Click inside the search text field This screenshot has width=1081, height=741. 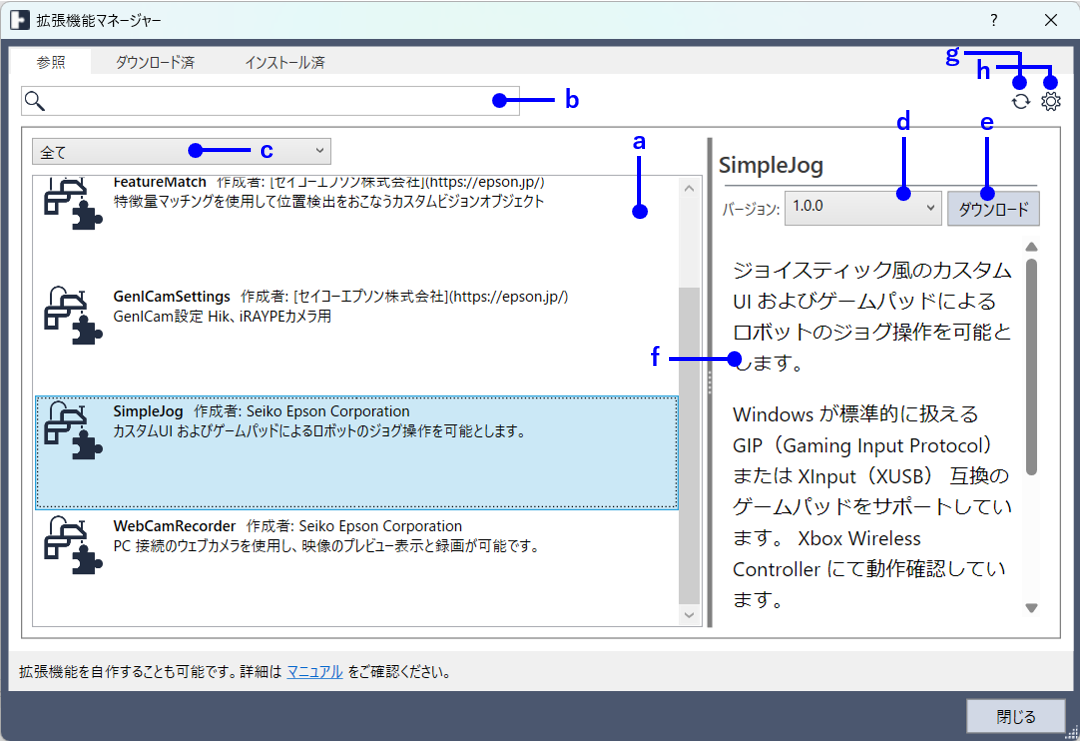tap(270, 100)
